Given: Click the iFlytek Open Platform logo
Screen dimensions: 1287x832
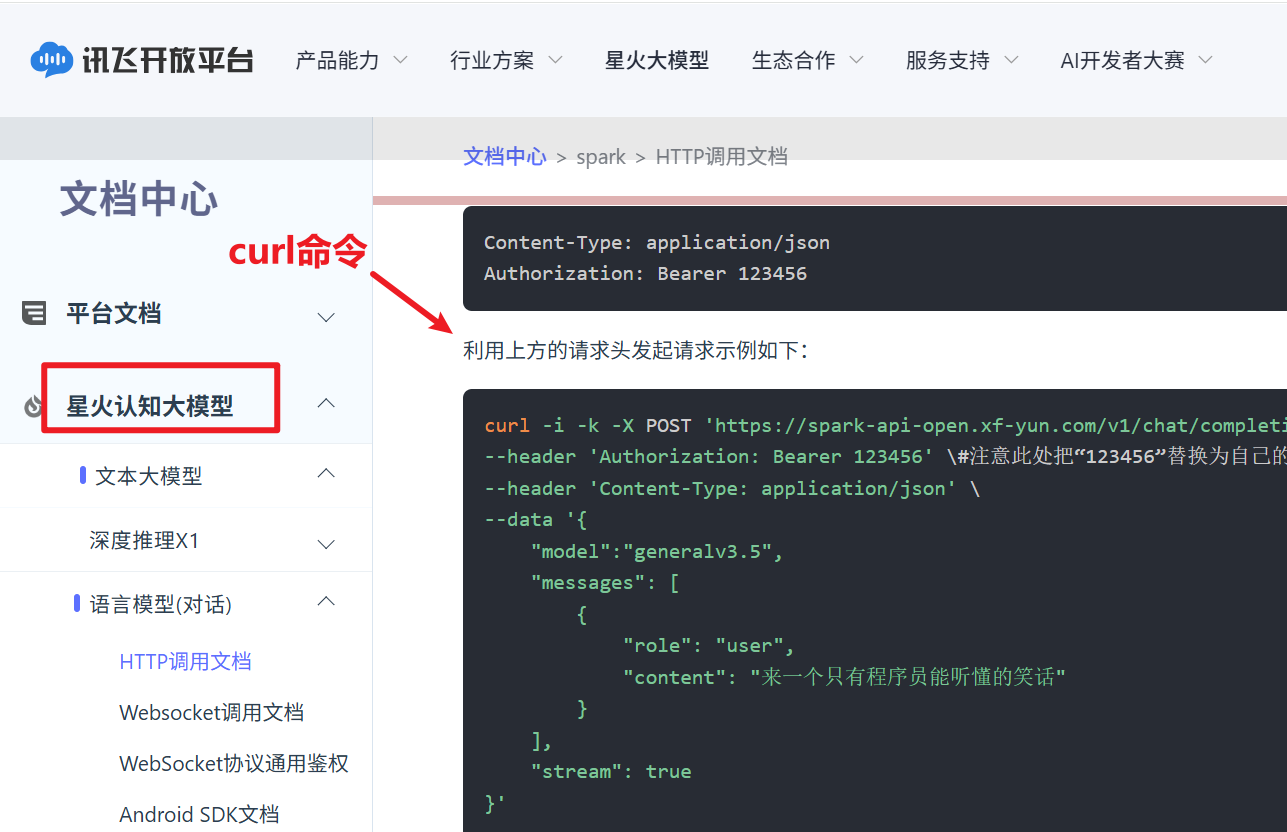Looking at the screenshot, I should (x=141, y=60).
